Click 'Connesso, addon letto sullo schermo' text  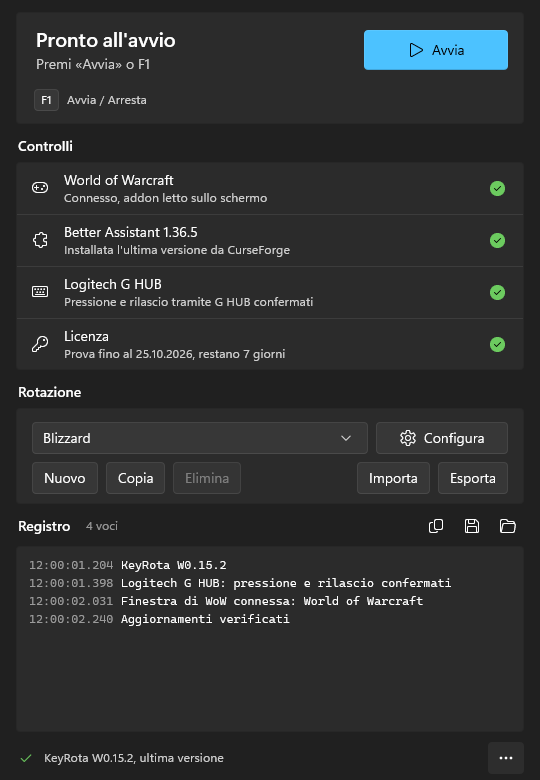(x=166, y=198)
